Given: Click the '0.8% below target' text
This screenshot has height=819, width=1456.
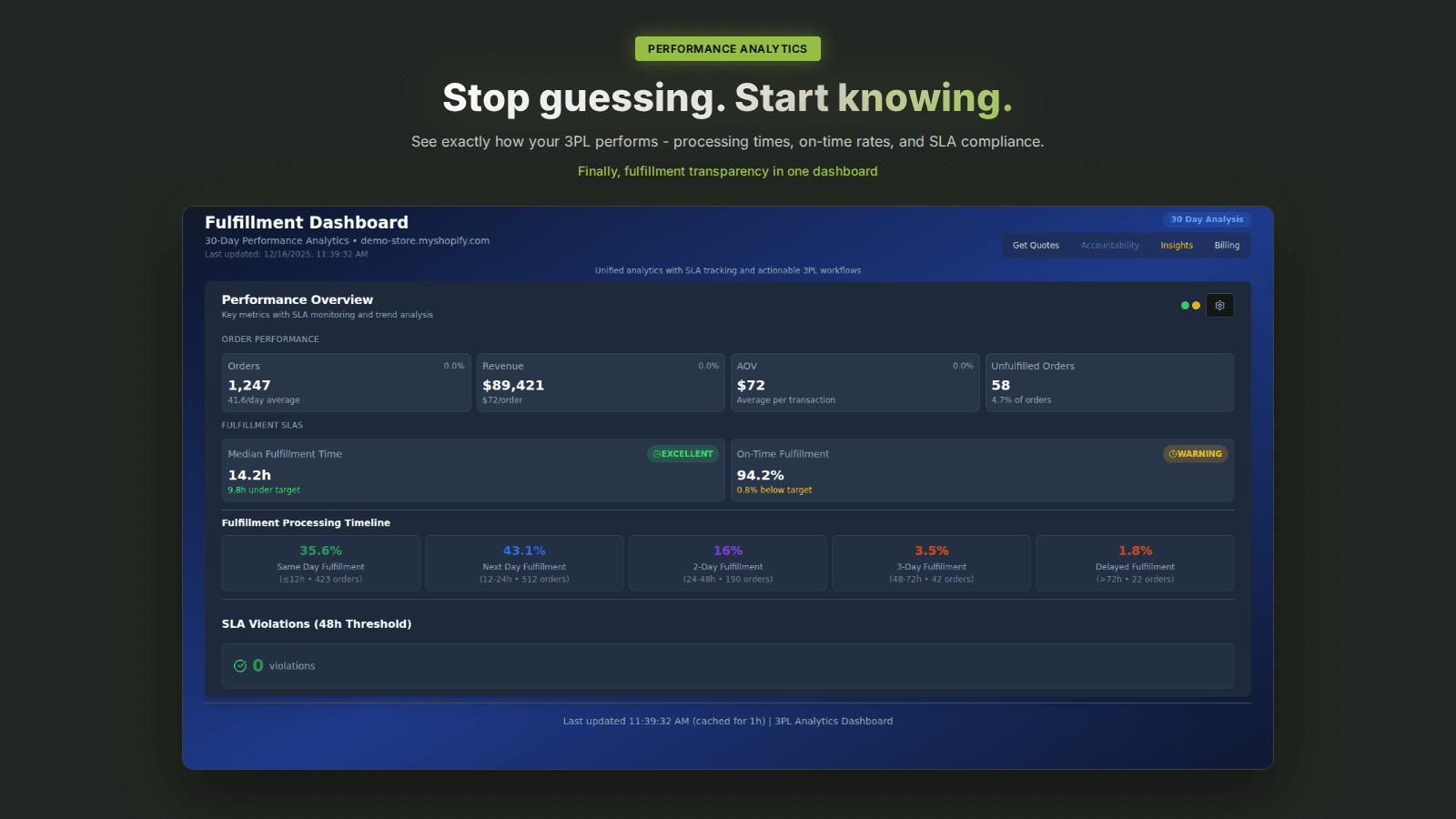Looking at the screenshot, I should click(x=774, y=490).
